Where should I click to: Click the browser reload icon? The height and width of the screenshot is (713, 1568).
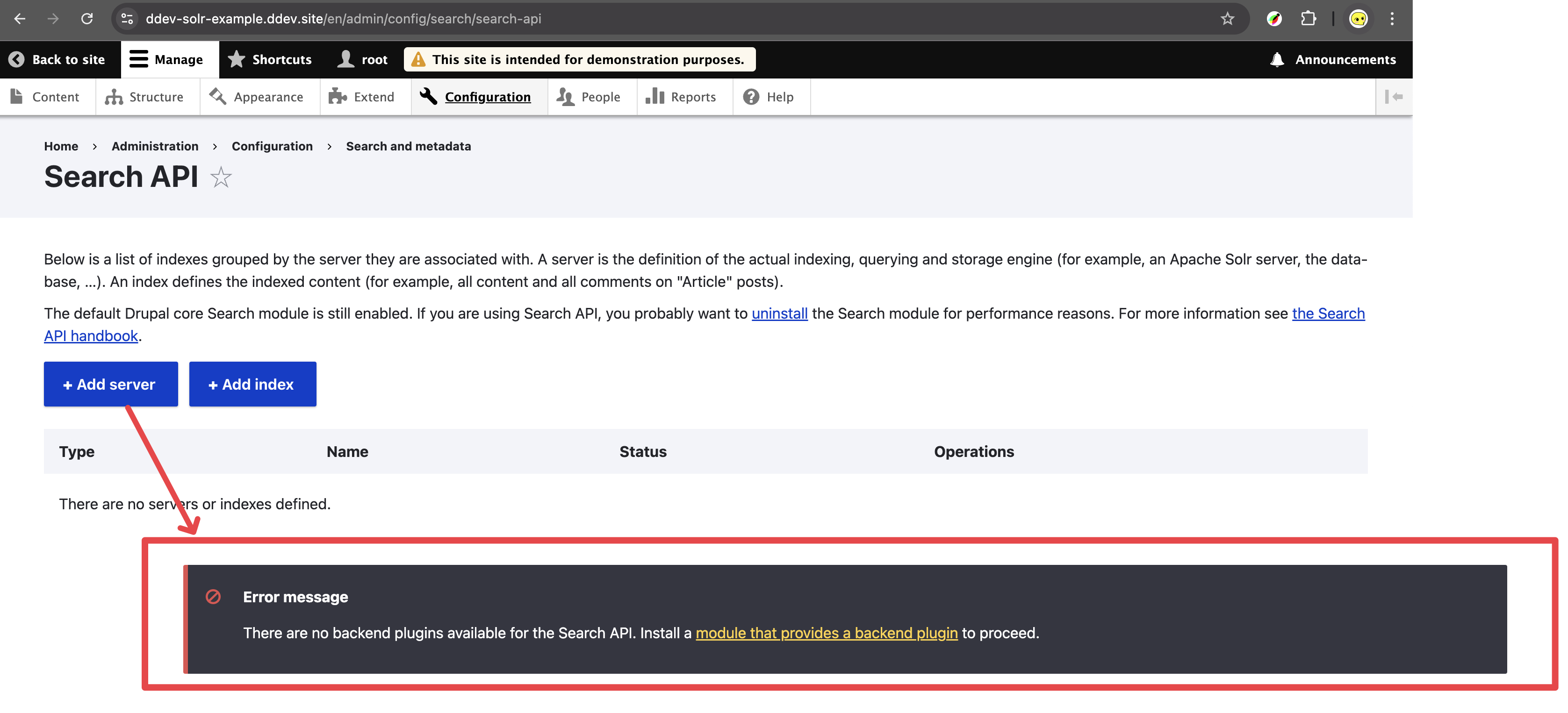click(87, 19)
